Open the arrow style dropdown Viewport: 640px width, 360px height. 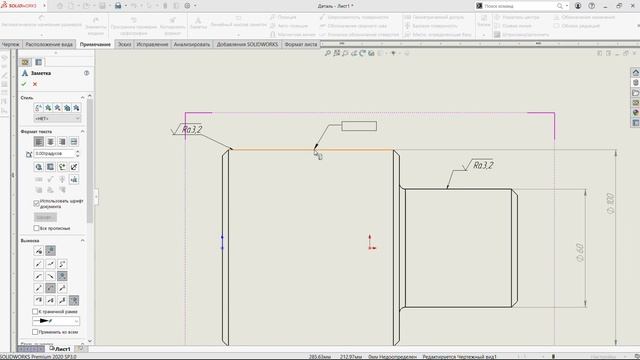tap(56, 321)
